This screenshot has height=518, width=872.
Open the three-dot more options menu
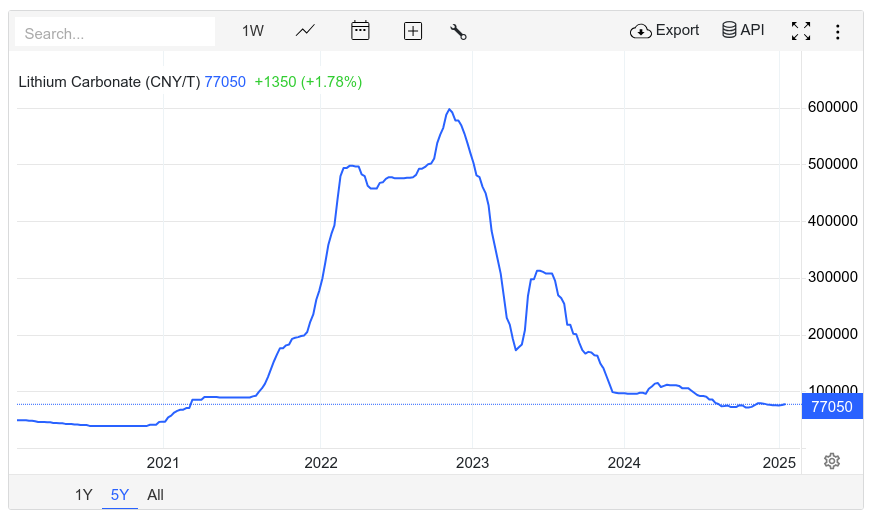[838, 32]
